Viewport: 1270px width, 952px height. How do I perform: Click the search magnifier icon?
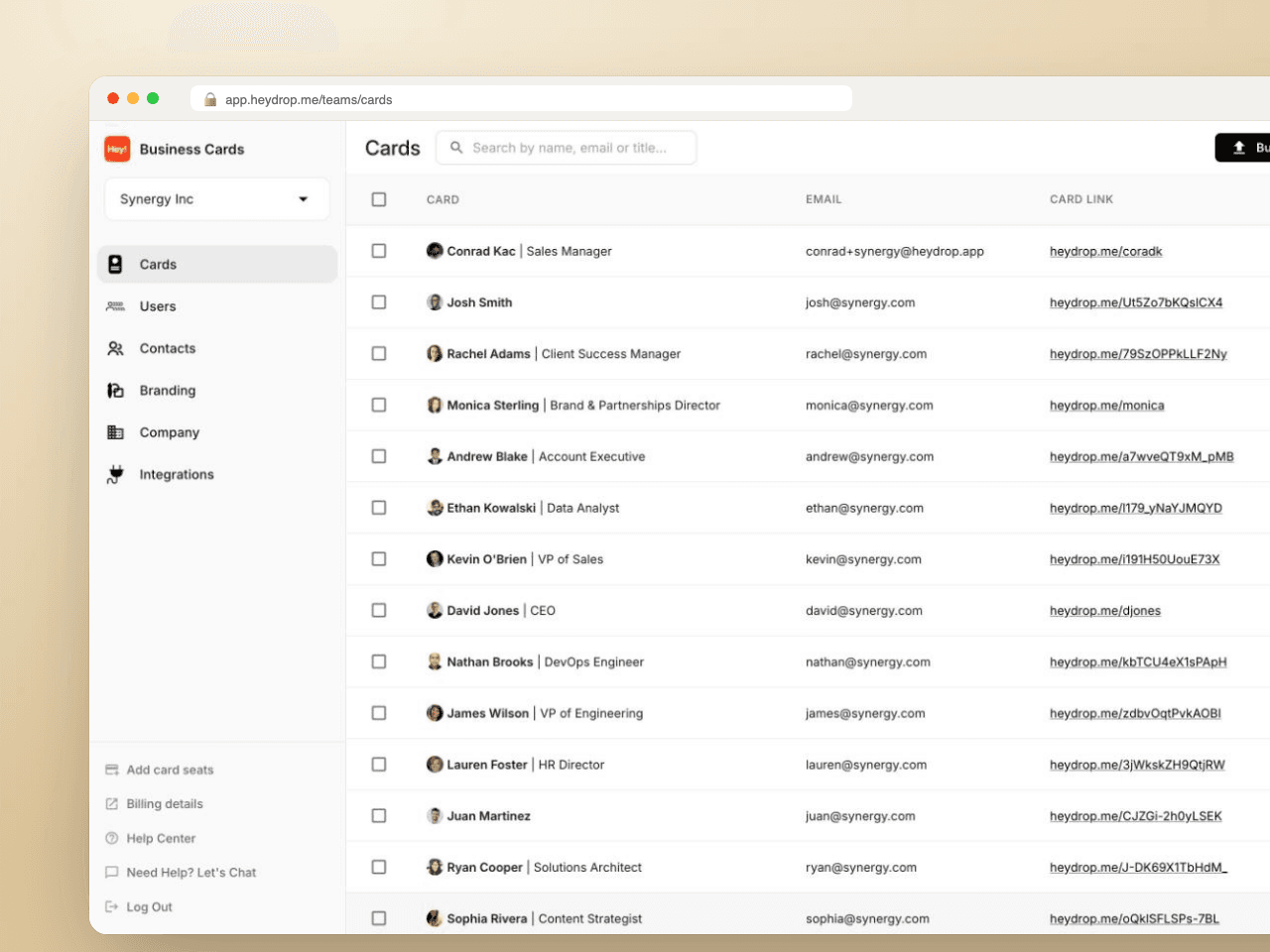pyautogui.click(x=456, y=148)
